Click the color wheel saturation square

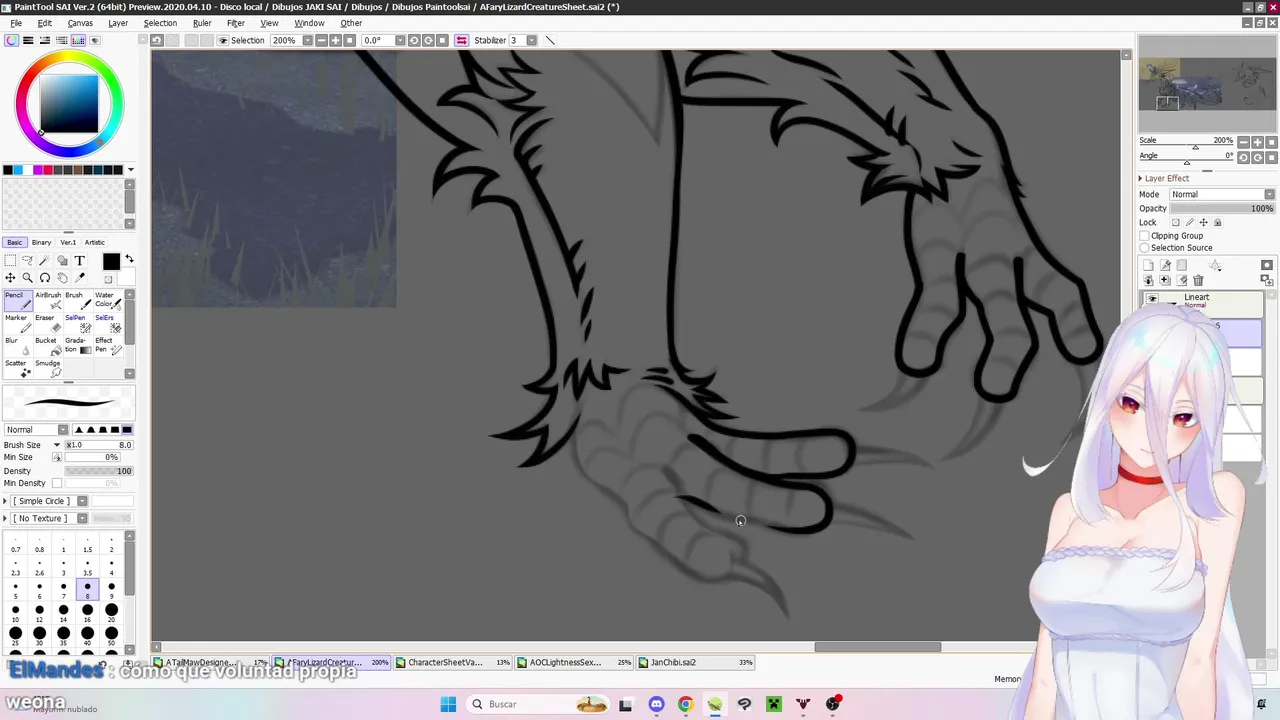[69, 103]
